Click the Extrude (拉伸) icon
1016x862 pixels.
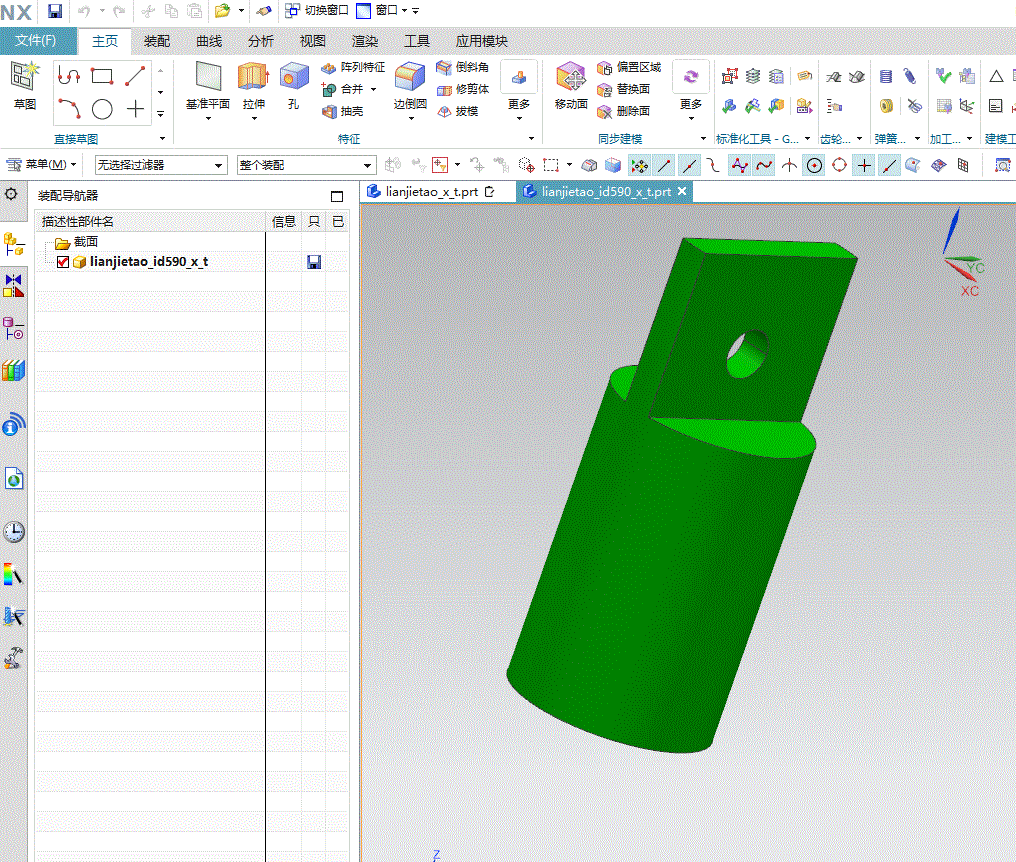click(253, 77)
